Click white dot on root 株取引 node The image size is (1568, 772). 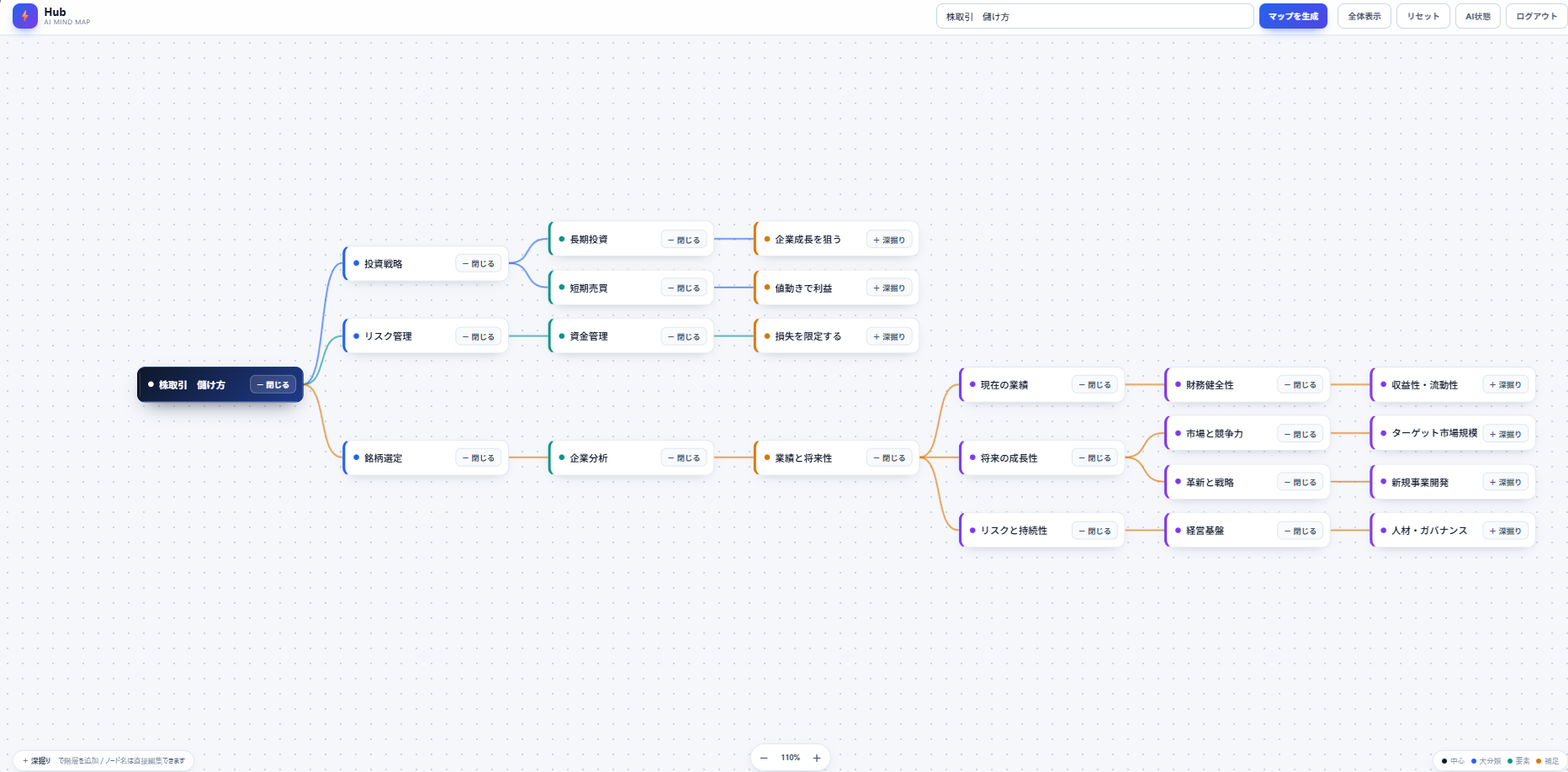[x=151, y=384]
